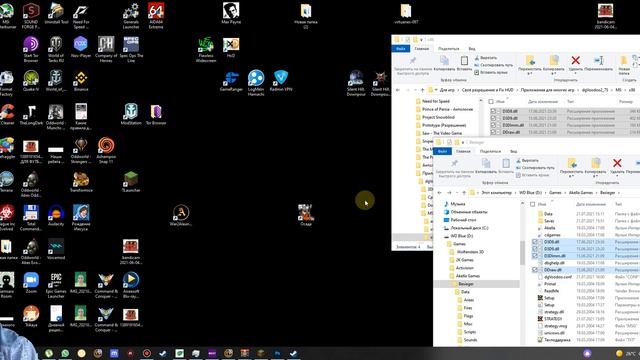The image size is (640, 360).
Task: Select the Nox Player desktop icon
Action: (x=81, y=47)
